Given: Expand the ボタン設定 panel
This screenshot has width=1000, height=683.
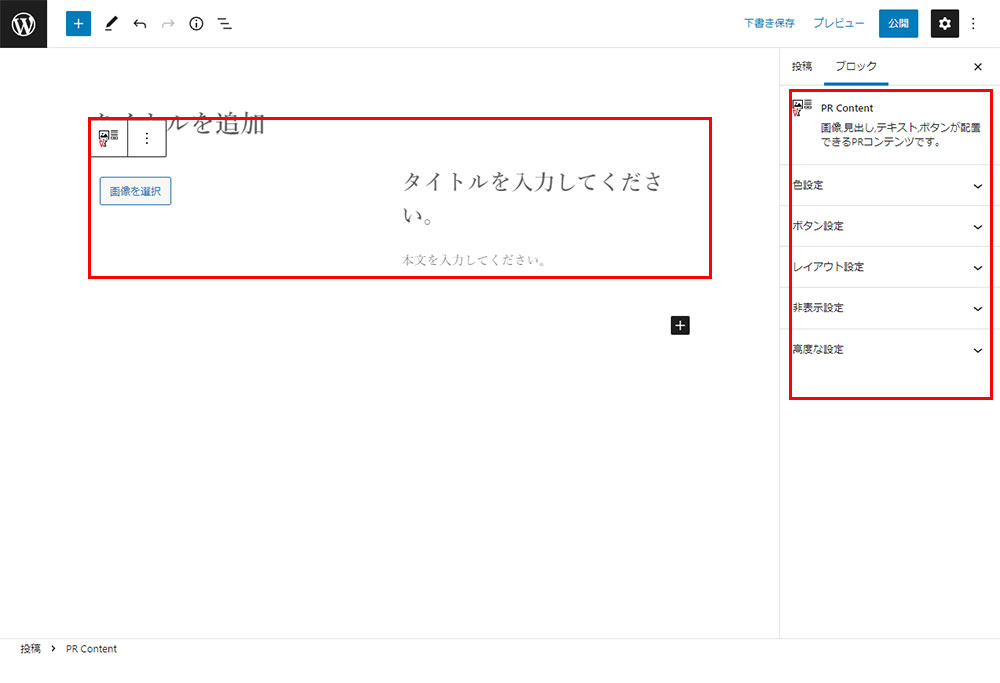Looking at the screenshot, I should click(x=885, y=226).
